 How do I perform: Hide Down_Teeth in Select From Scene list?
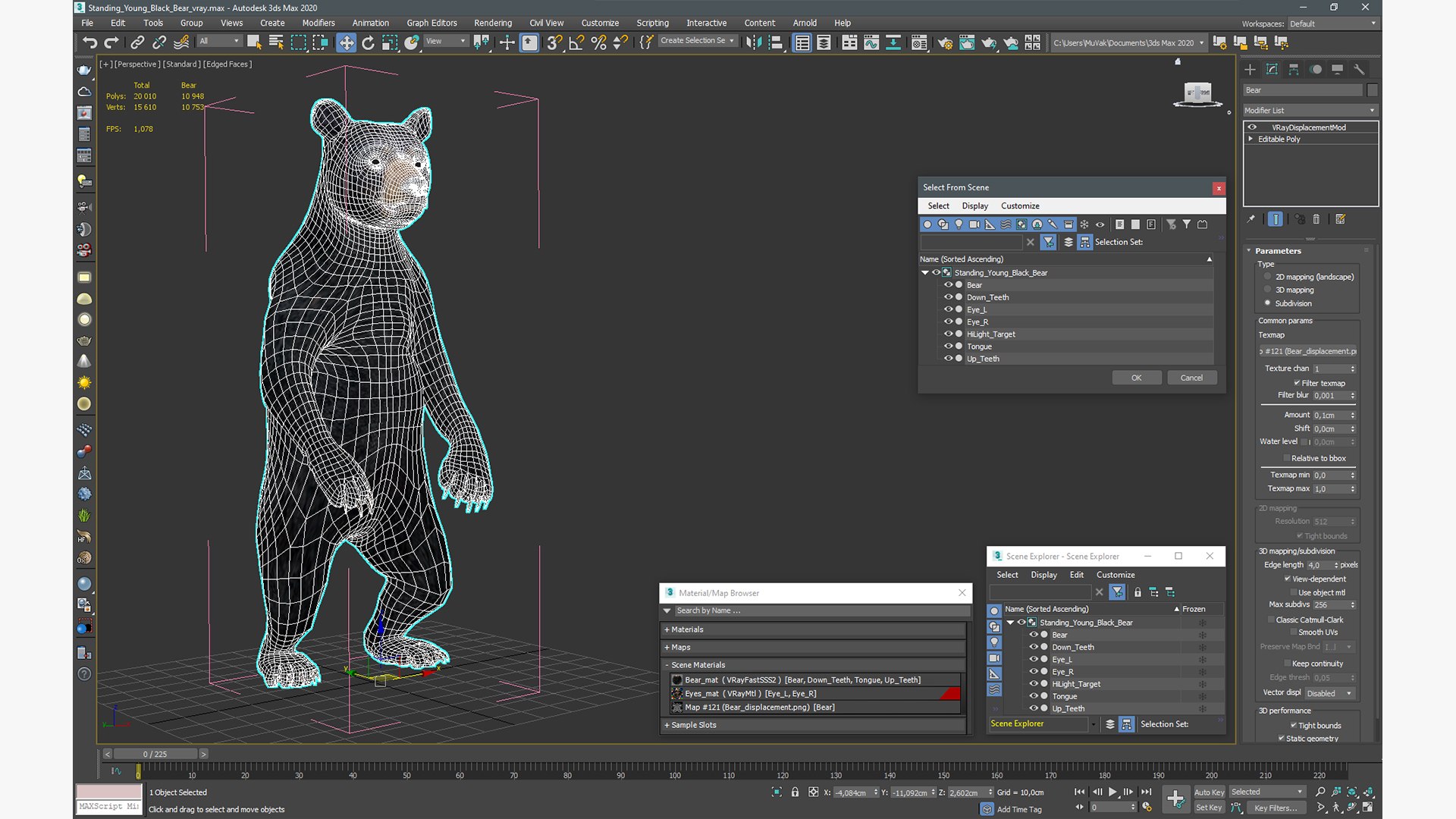click(x=948, y=297)
